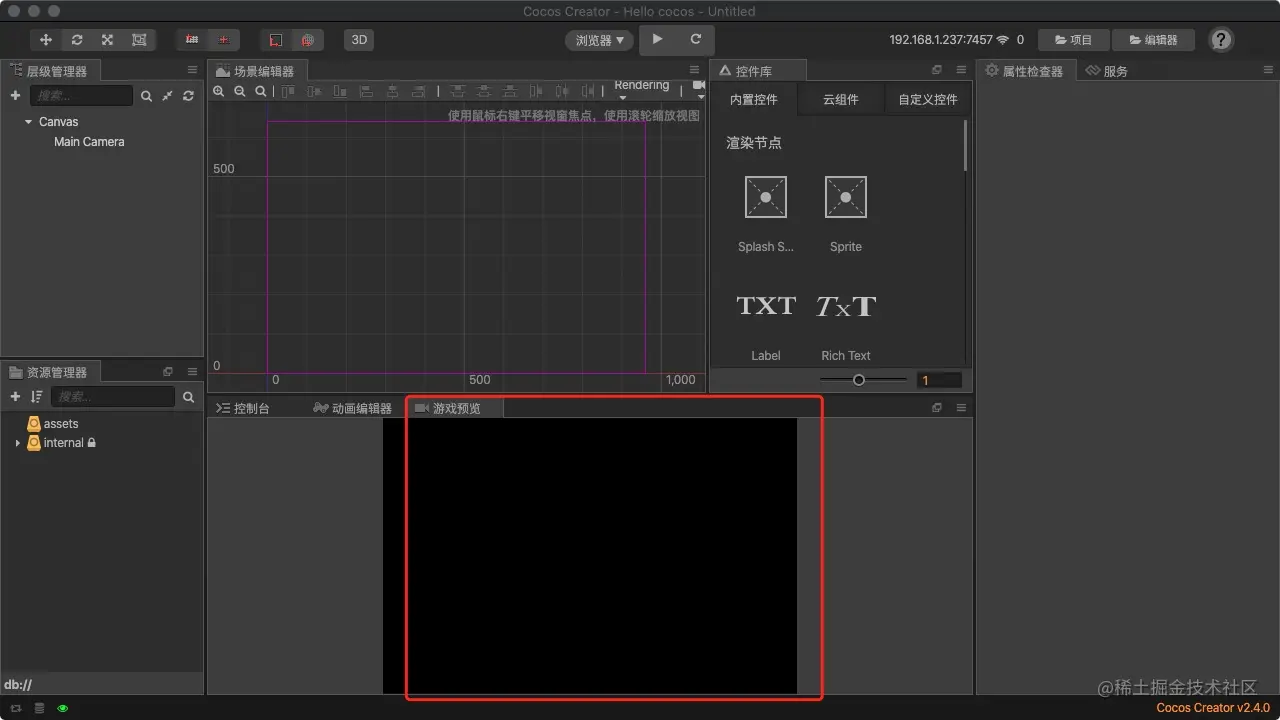1280x720 pixels.
Task: Pop out the 资源管理器 panel
Action: point(168,371)
